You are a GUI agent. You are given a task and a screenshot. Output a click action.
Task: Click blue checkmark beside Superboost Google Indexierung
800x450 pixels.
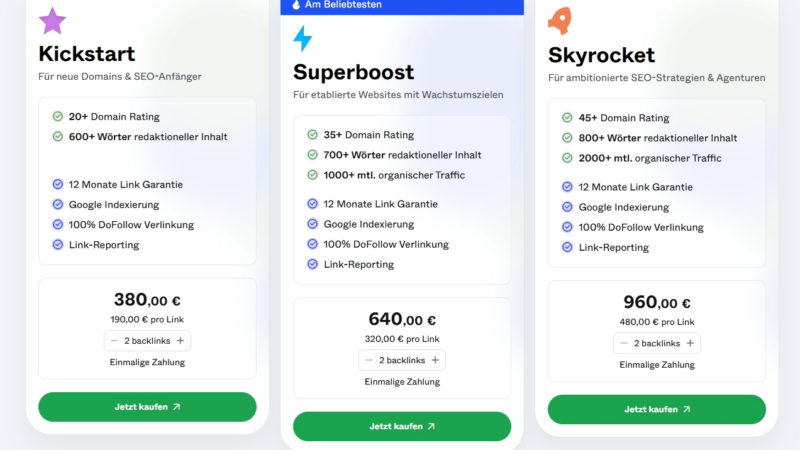[x=312, y=224]
